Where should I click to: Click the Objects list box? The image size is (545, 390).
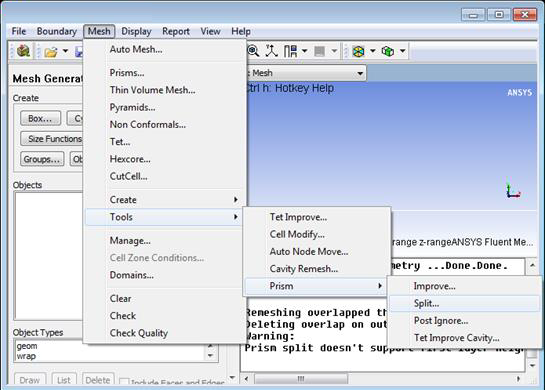click(x=49, y=255)
